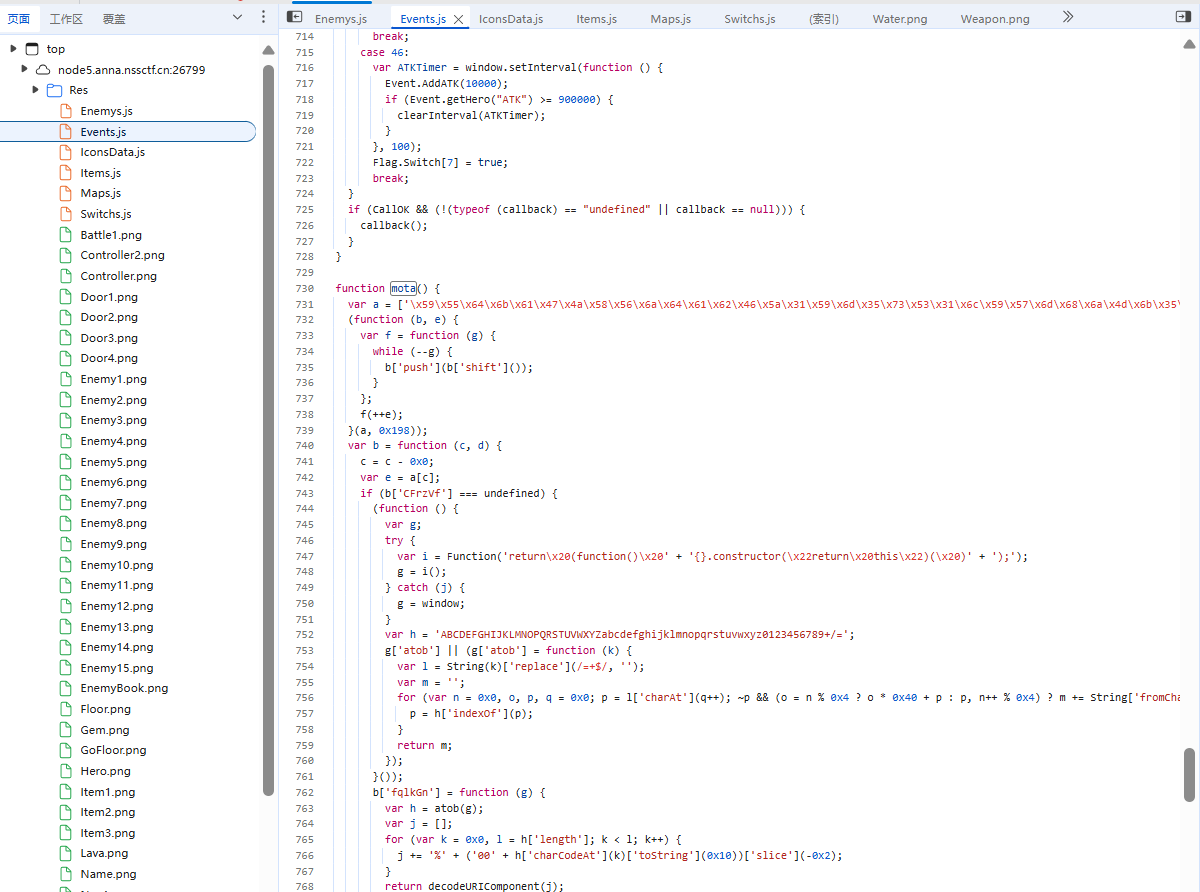This screenshot has height=892, width=1200.
Task: Click the EnemyBook.png file icon
Action: click(x=66, y=688)
